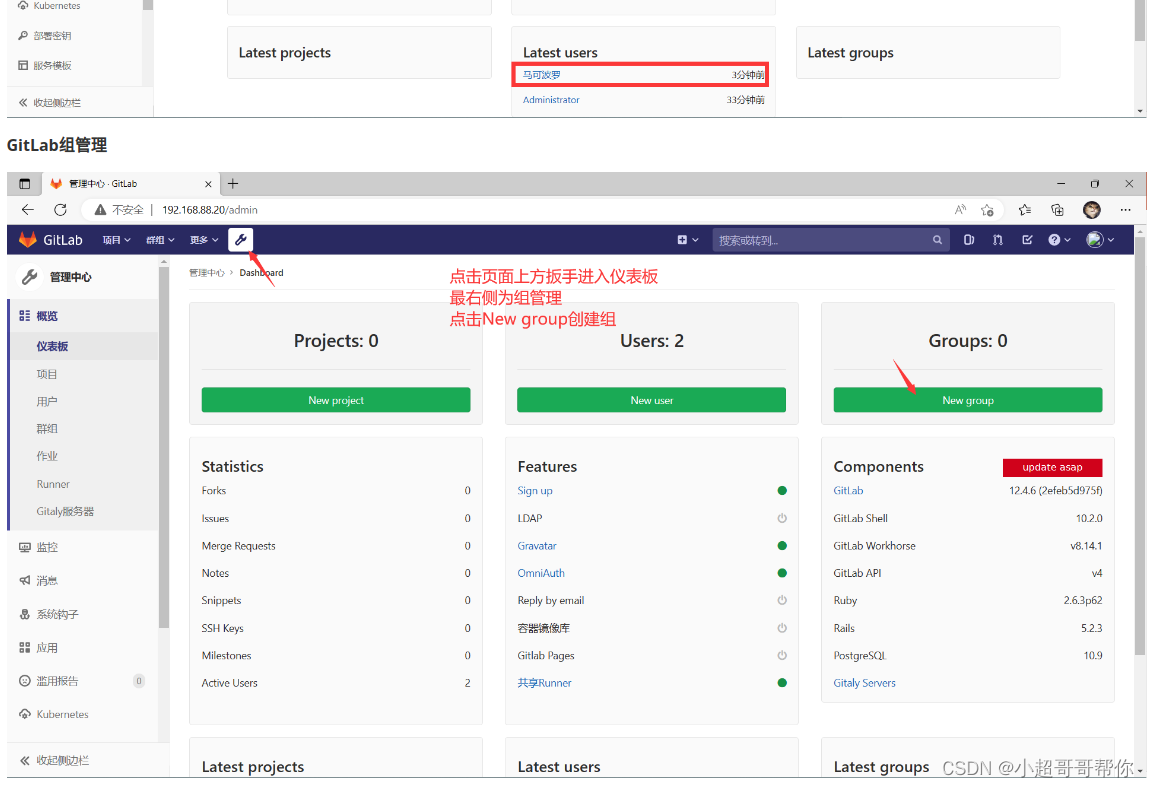This screenshot has width=1149, height=787.
Task: Click the todos checkmark icon in the navbar
Action: [1027, 239]
